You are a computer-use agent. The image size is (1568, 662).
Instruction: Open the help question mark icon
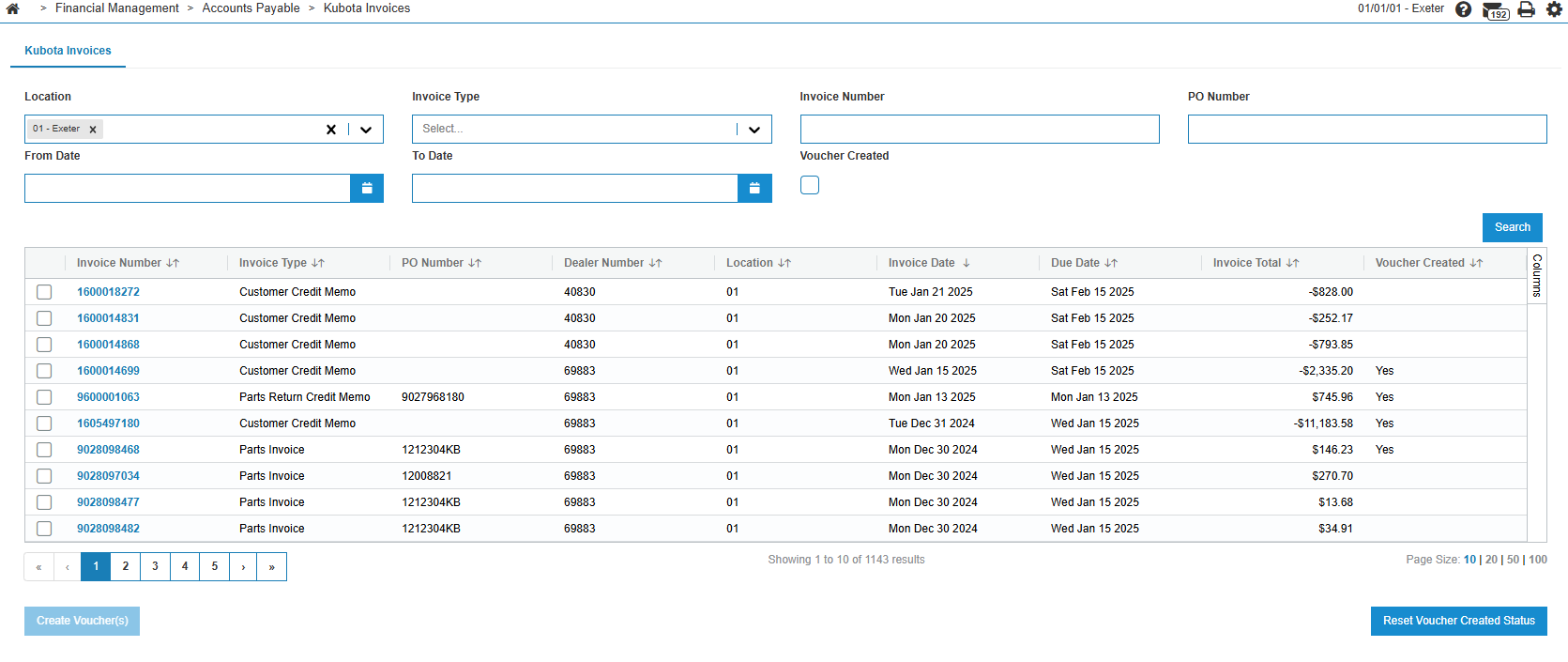tap(1463, 9)
